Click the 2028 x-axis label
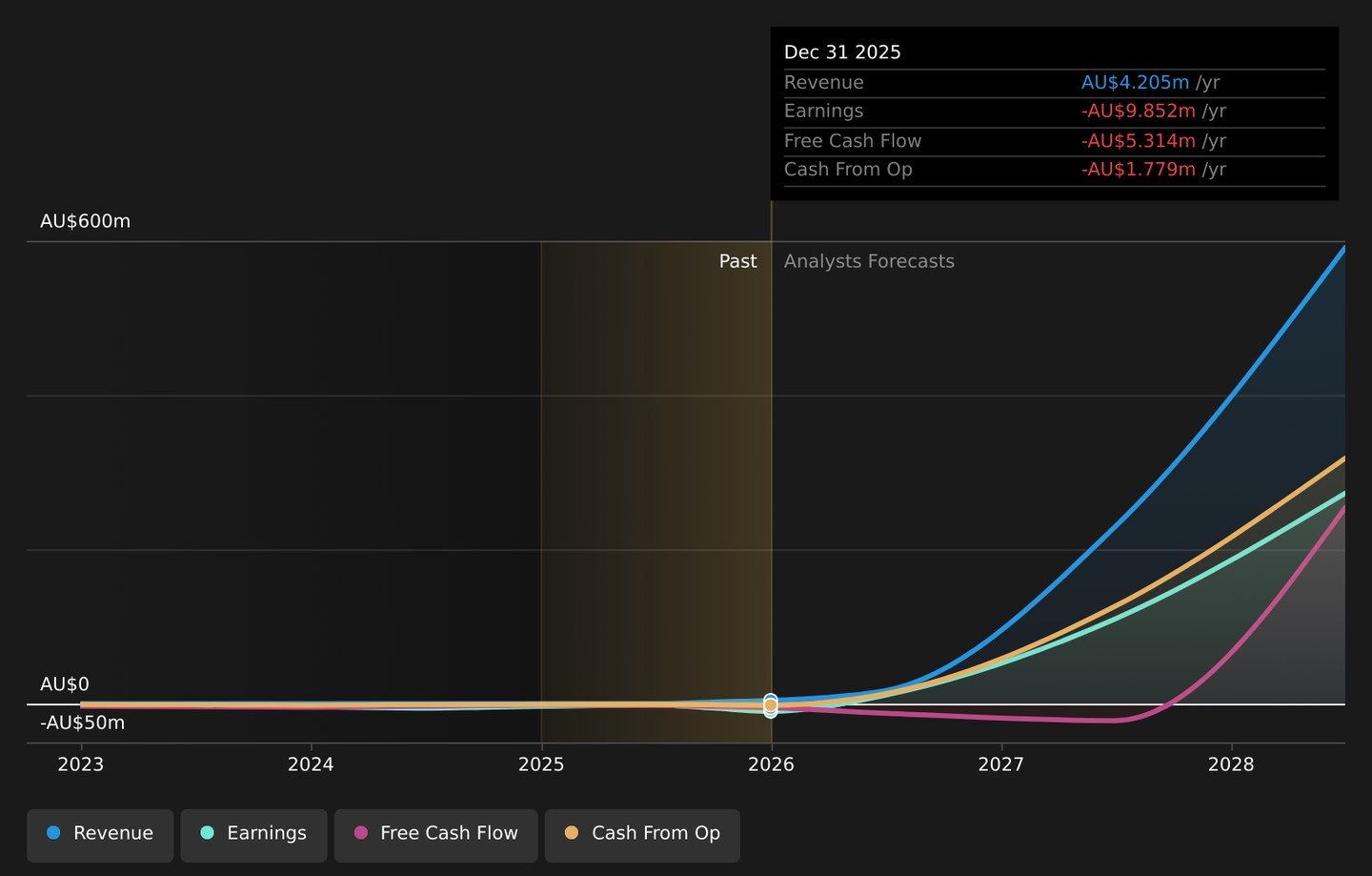 [1231, 764]
